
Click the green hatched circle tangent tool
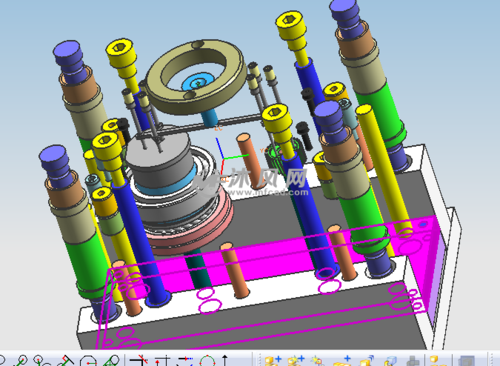point(112,361)
